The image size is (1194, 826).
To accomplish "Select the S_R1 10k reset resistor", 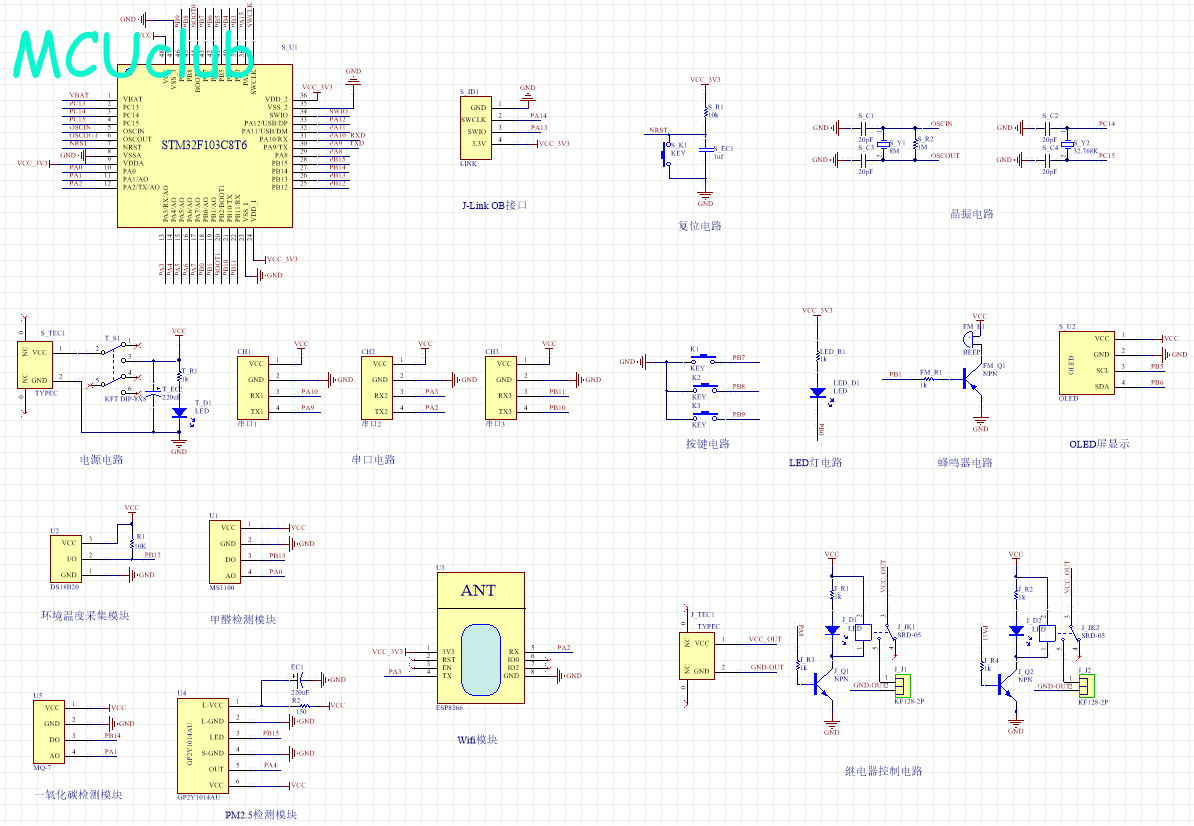I will pos(707,111).
